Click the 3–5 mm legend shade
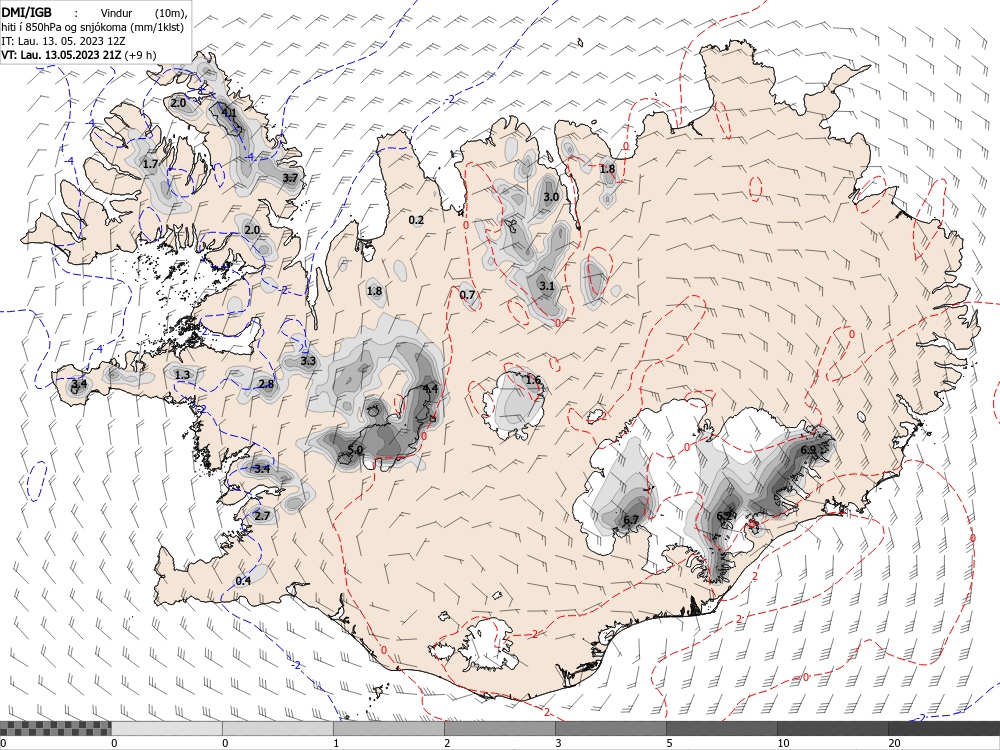The image size is (1000, 750). point(611,728)
